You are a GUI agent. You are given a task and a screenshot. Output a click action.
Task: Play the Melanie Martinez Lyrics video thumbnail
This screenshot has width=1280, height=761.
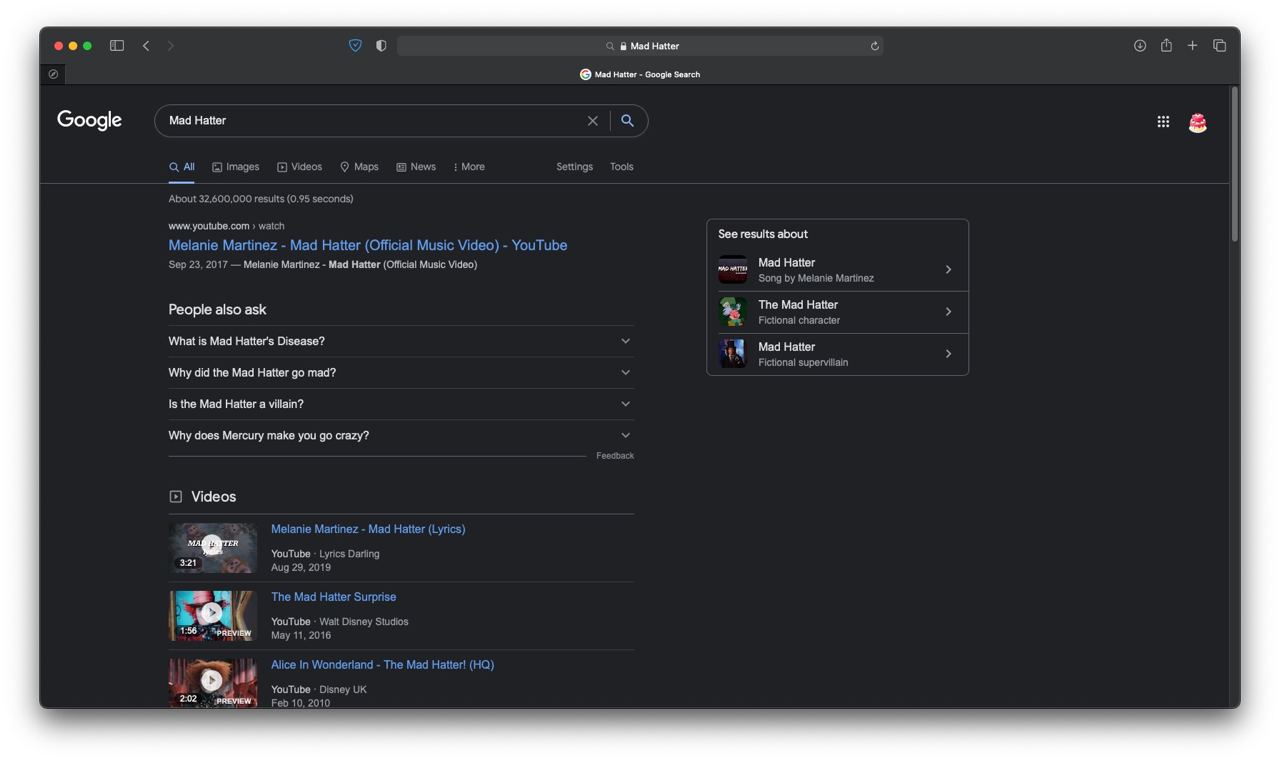[213, 548]
